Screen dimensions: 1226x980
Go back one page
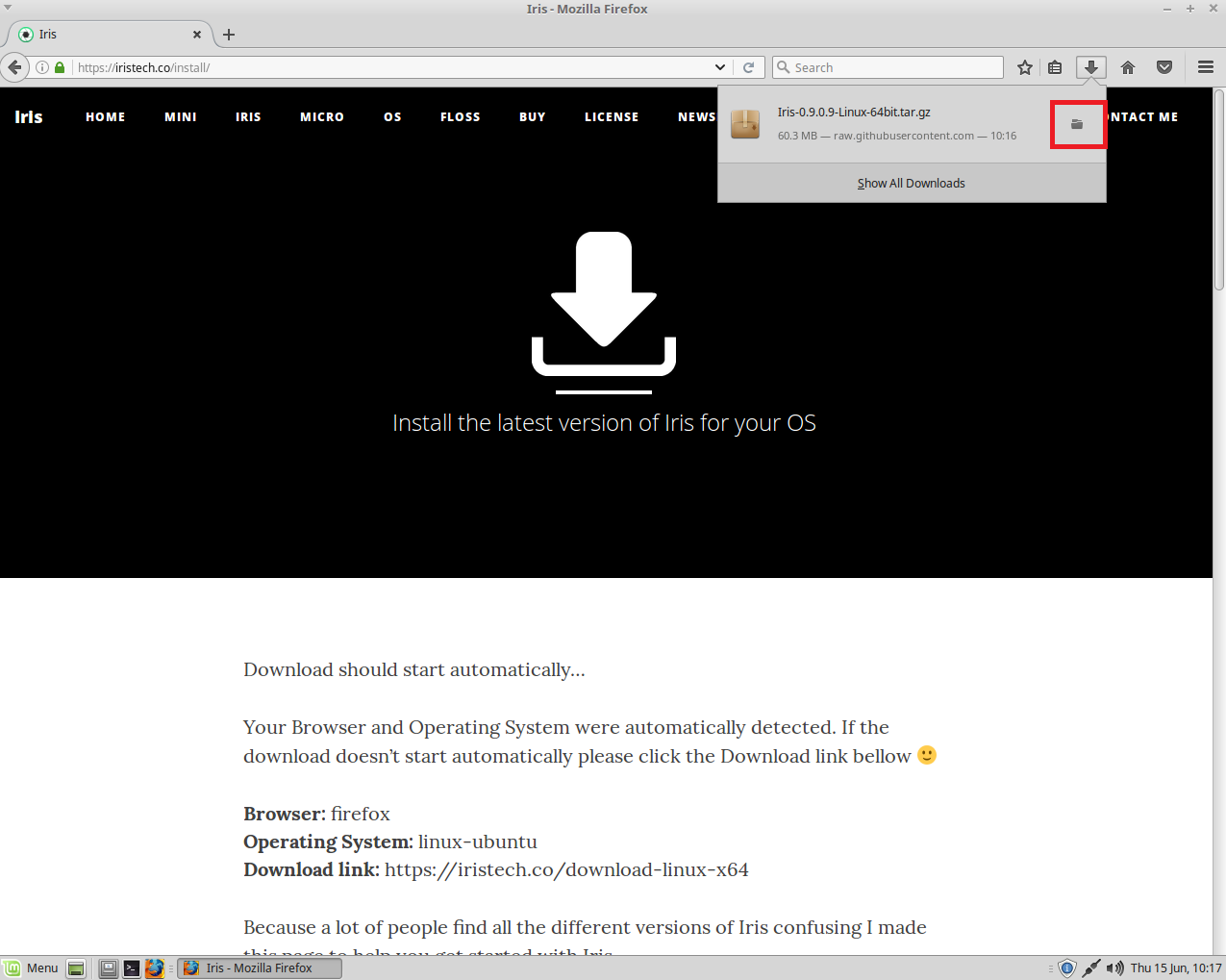coord(14,67)
